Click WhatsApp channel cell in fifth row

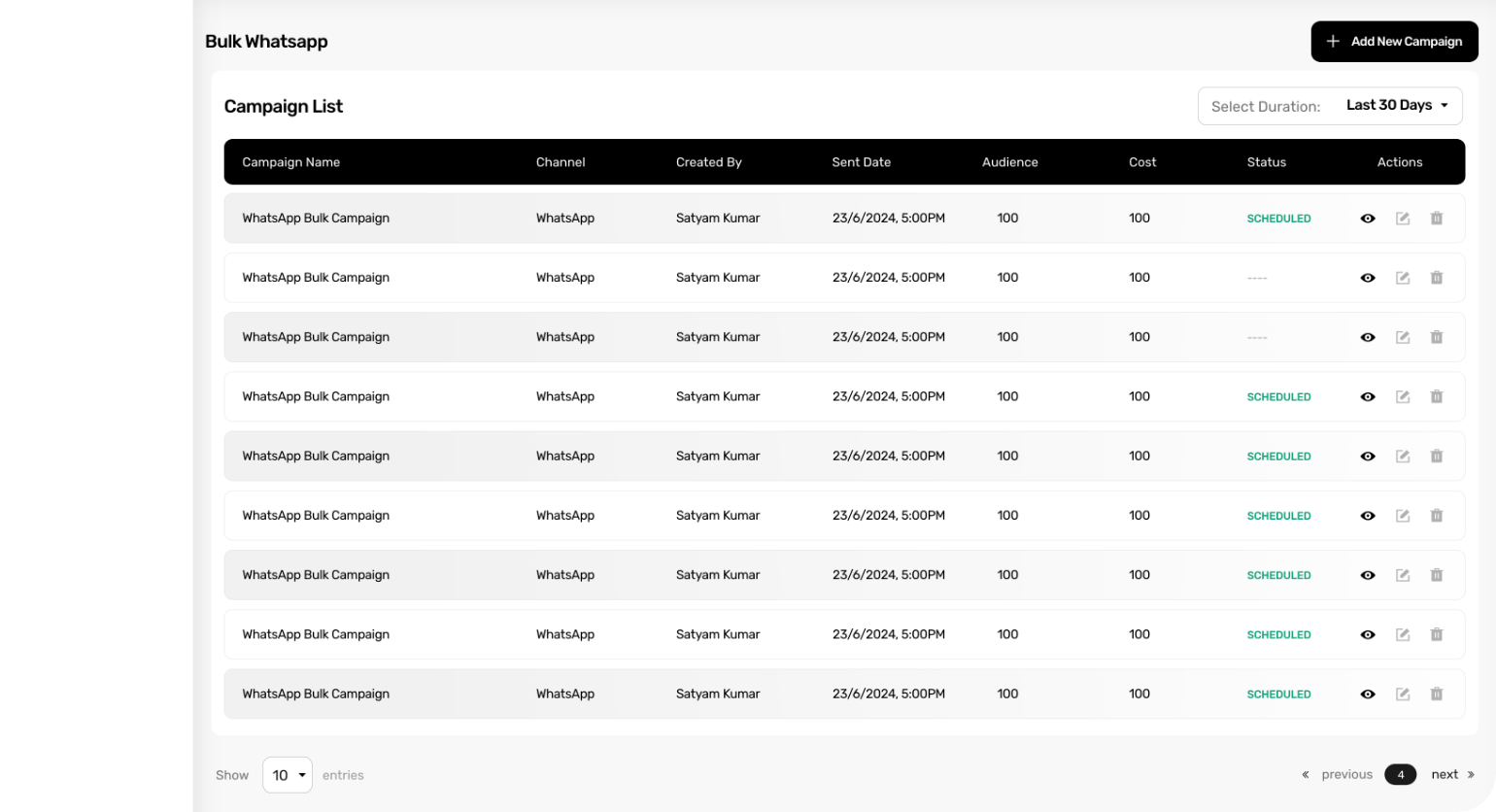[565, 457]
